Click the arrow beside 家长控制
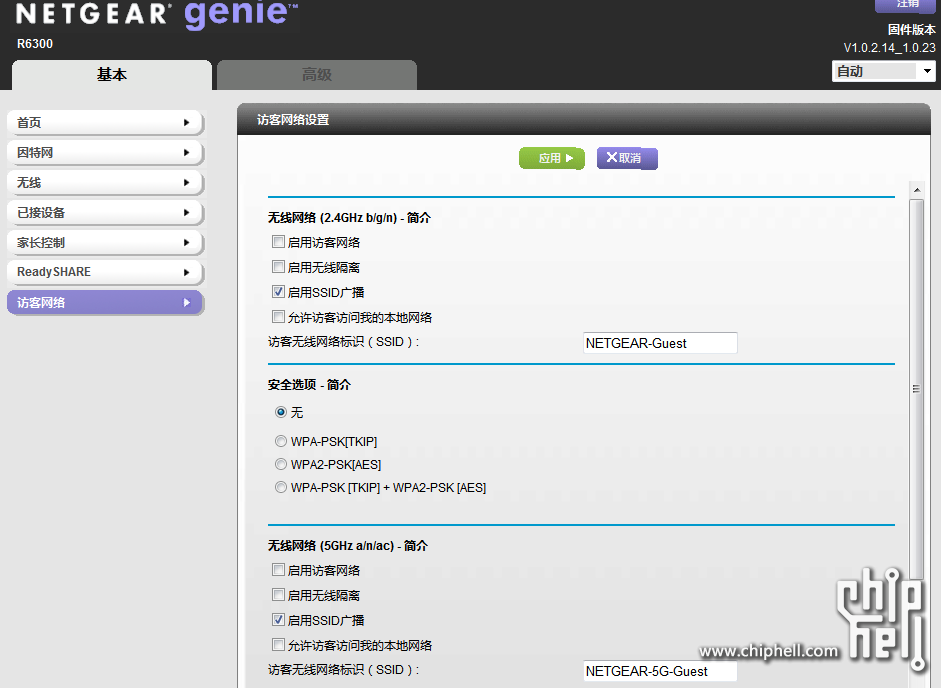 tap(187, 243)
